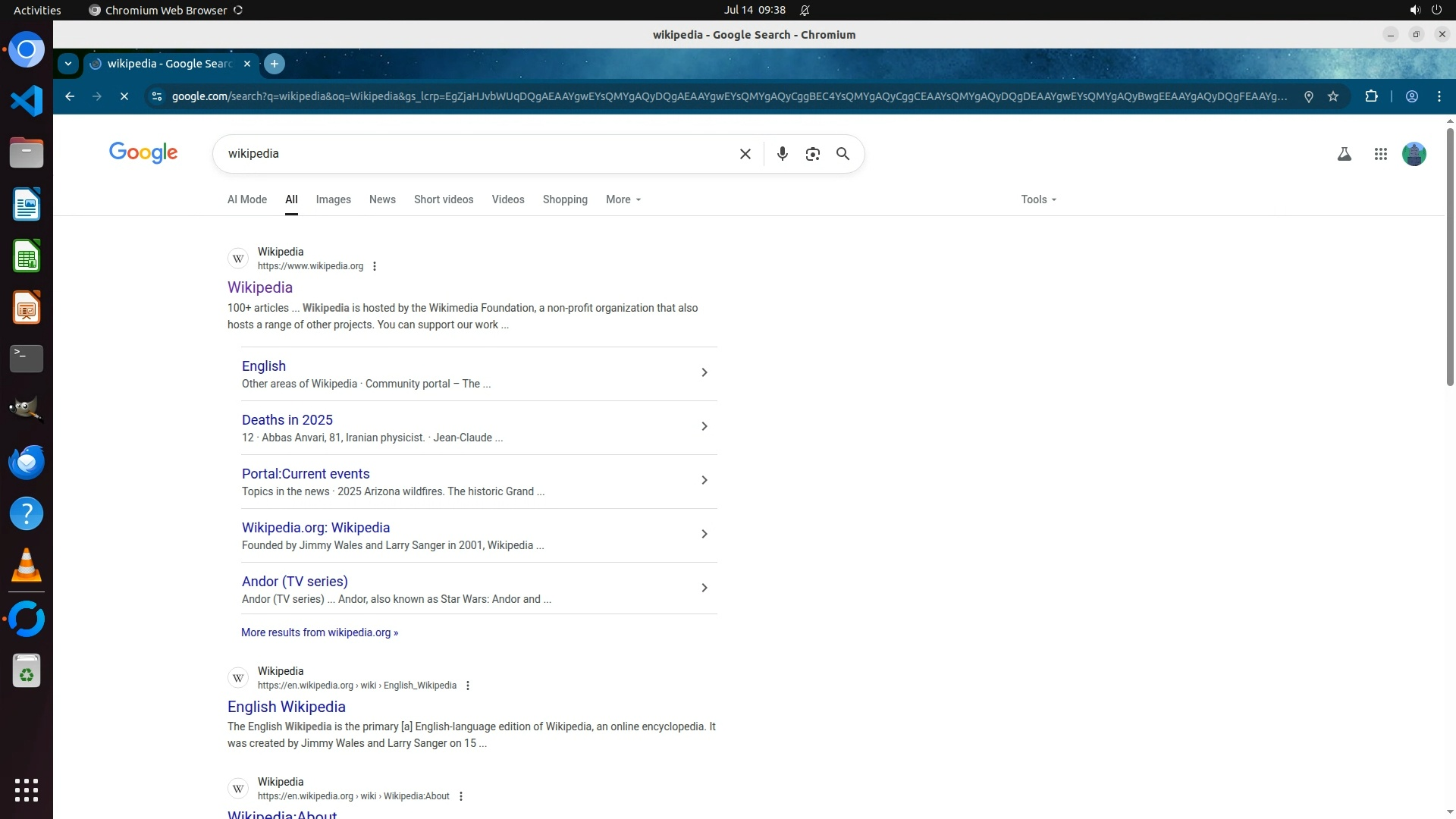Open the Tools dropdown
The width and height of the screenshot is (1456, 819).
point(1037,199)
